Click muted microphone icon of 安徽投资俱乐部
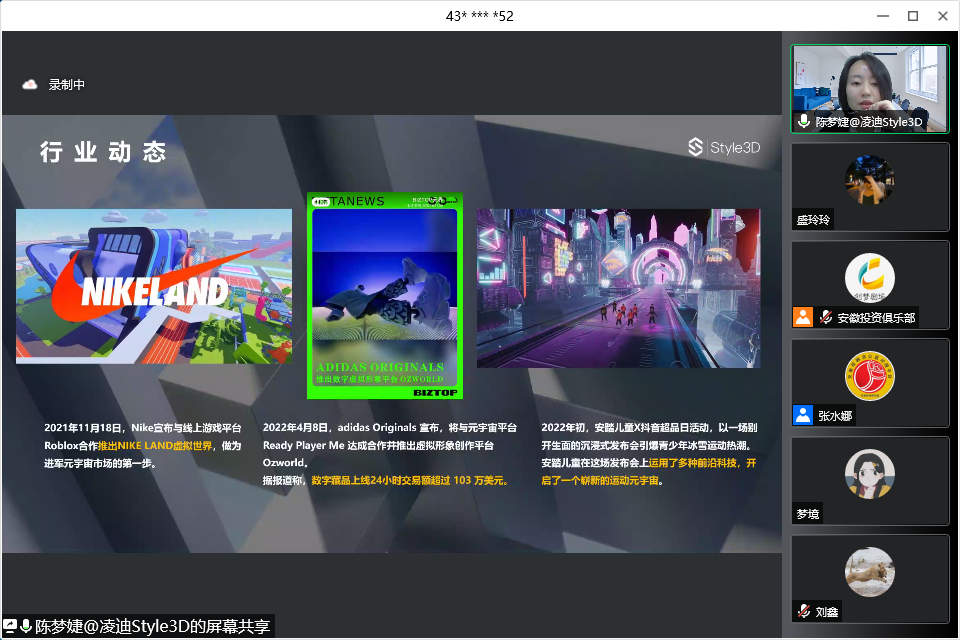The width and height of the screenshot is (960, 640). pos(826,317)
